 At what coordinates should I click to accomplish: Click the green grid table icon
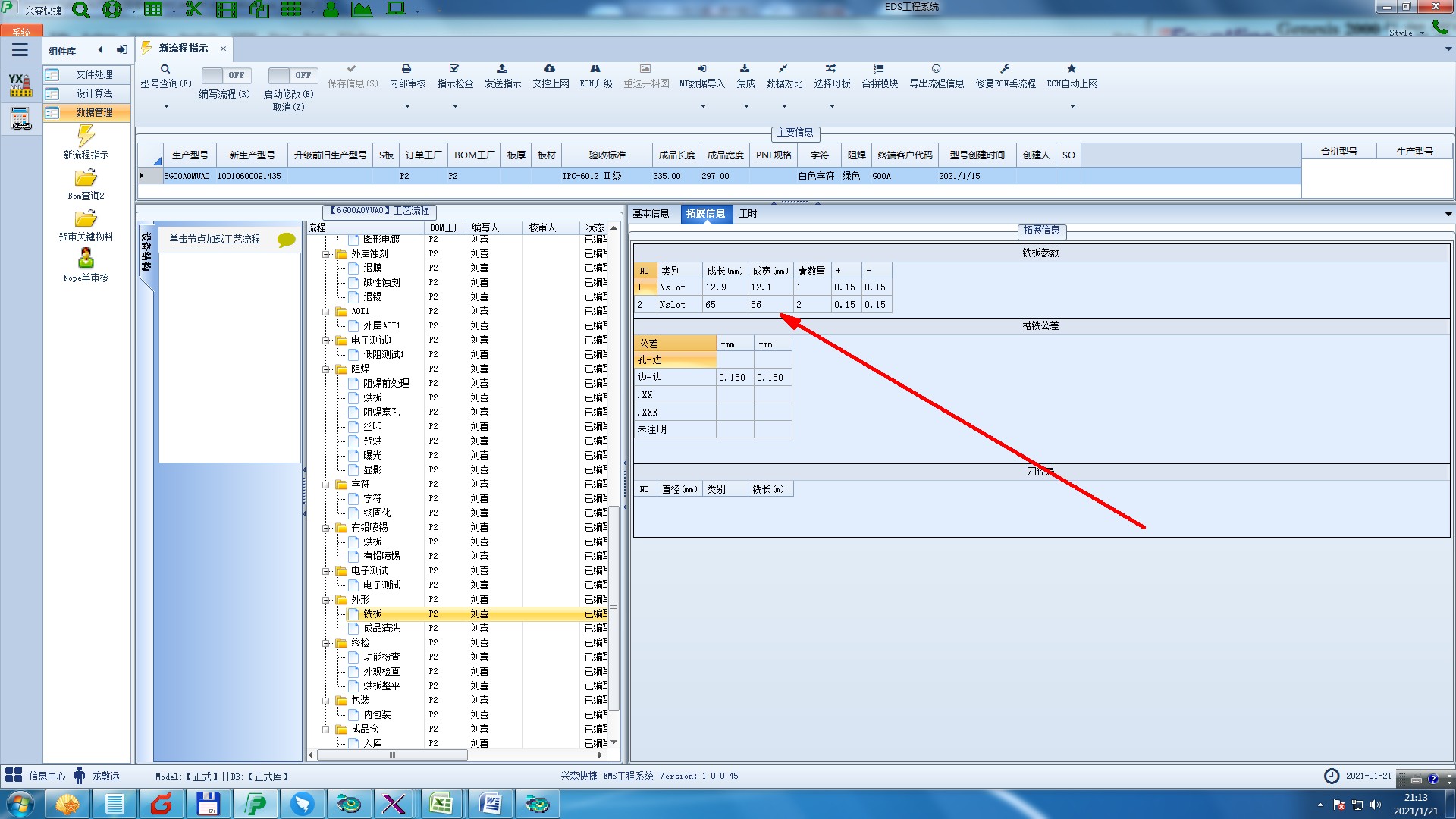click(153, 10)
